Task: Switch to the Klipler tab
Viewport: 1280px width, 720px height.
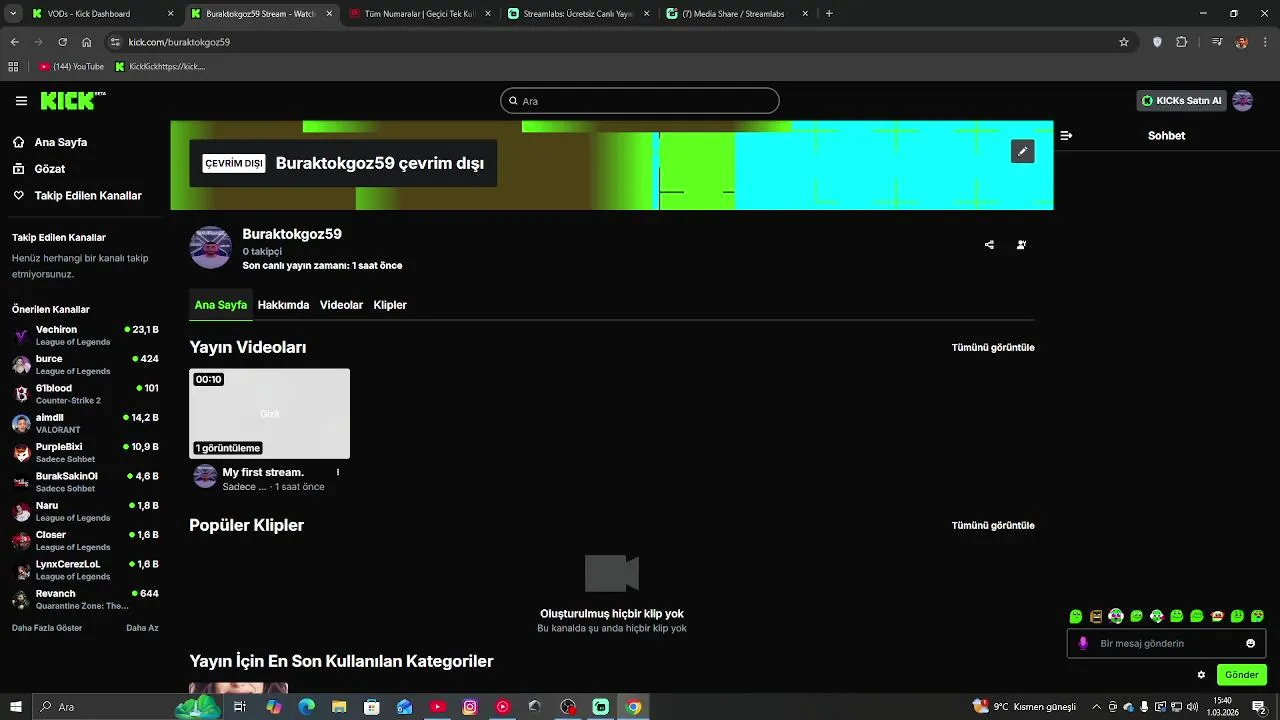Action: tap(390, 305)
